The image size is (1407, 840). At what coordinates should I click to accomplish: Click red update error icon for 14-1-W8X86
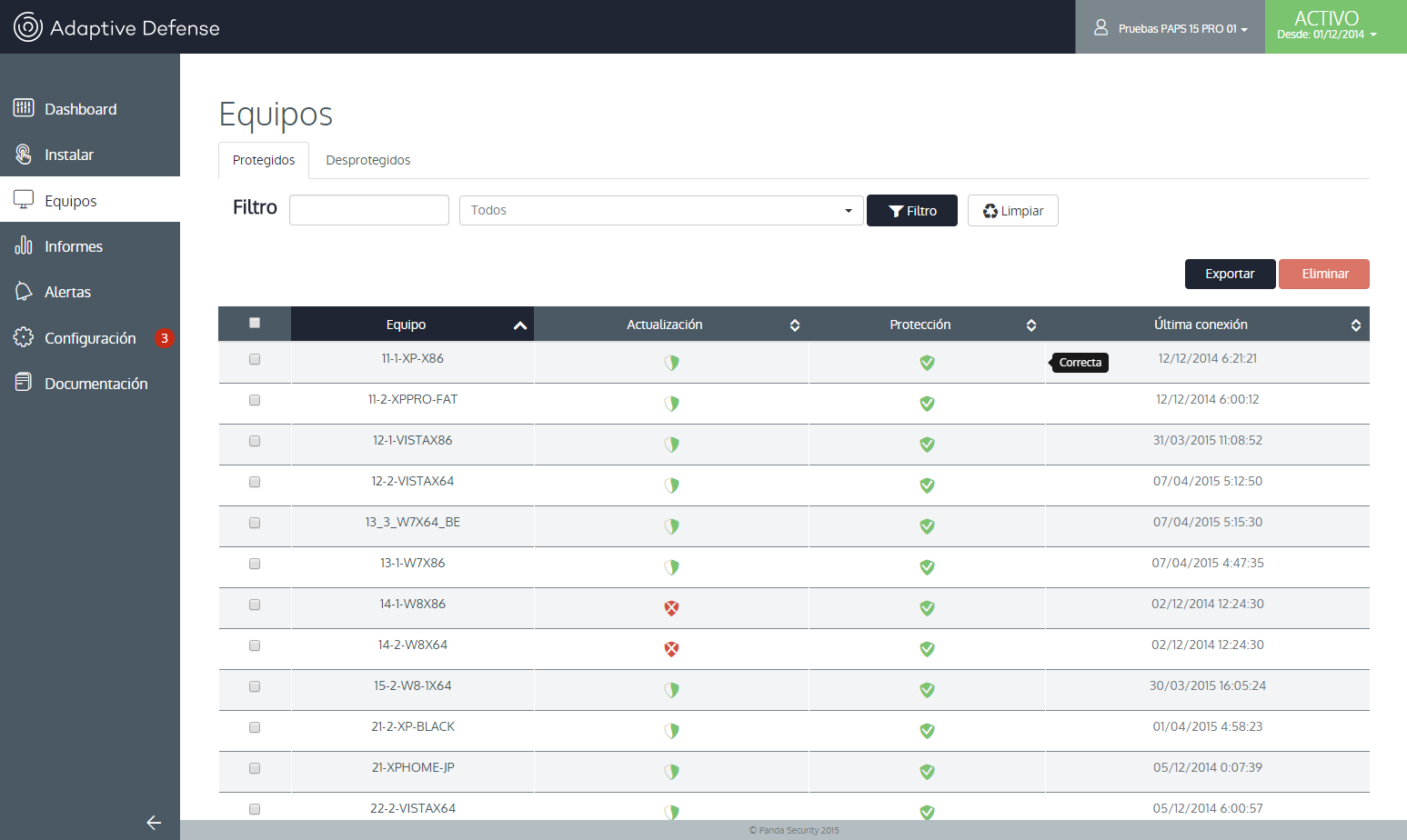click(671, 608)
